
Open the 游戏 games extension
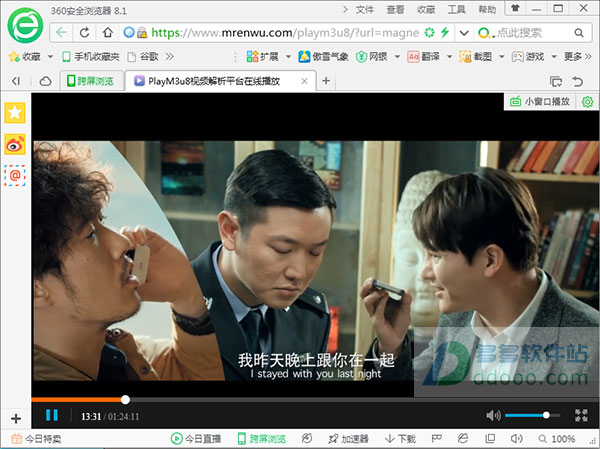[x=528, y=57]
